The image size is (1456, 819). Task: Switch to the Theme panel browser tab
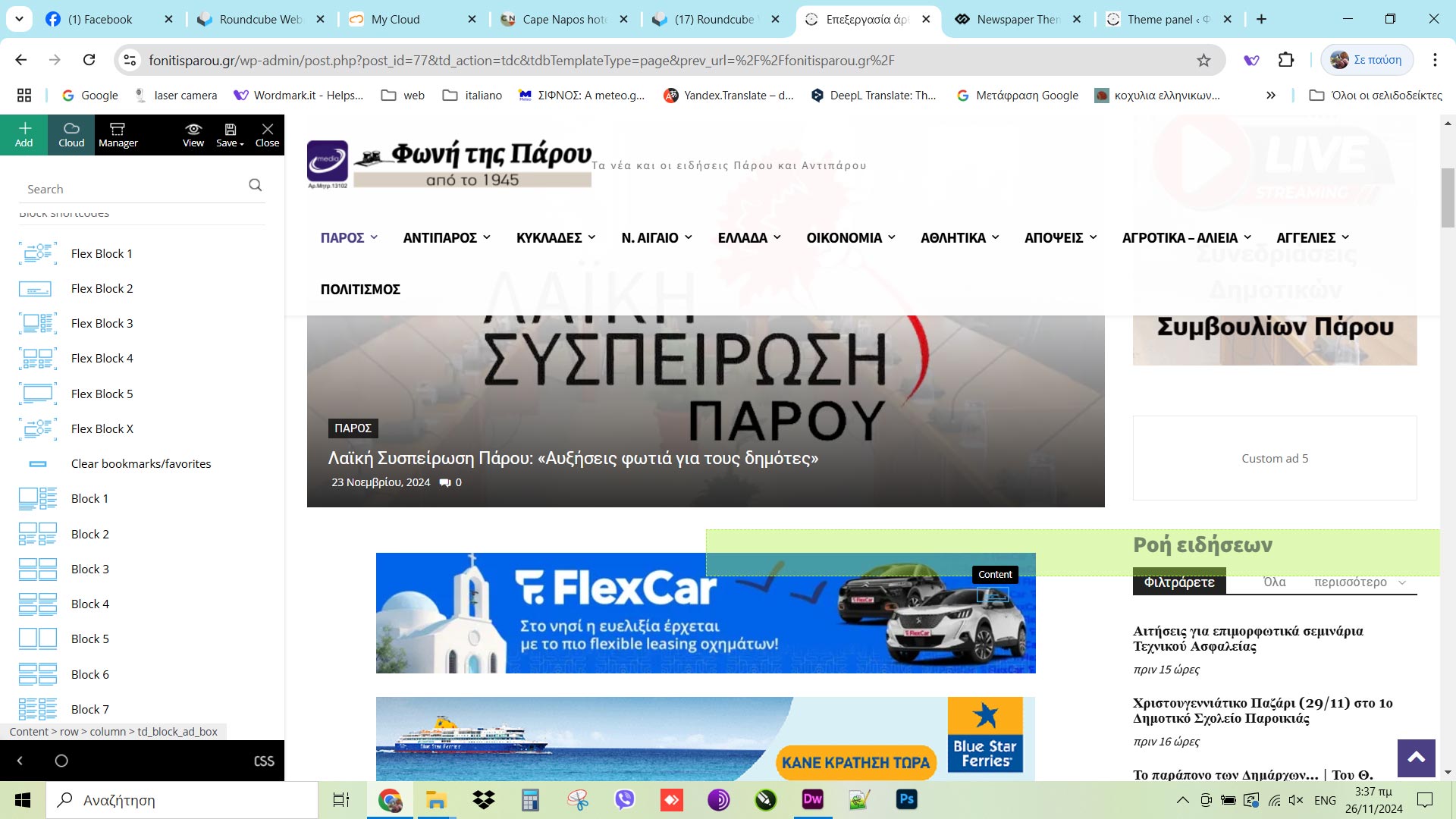pyautogui.click(x=1168, y=20)
